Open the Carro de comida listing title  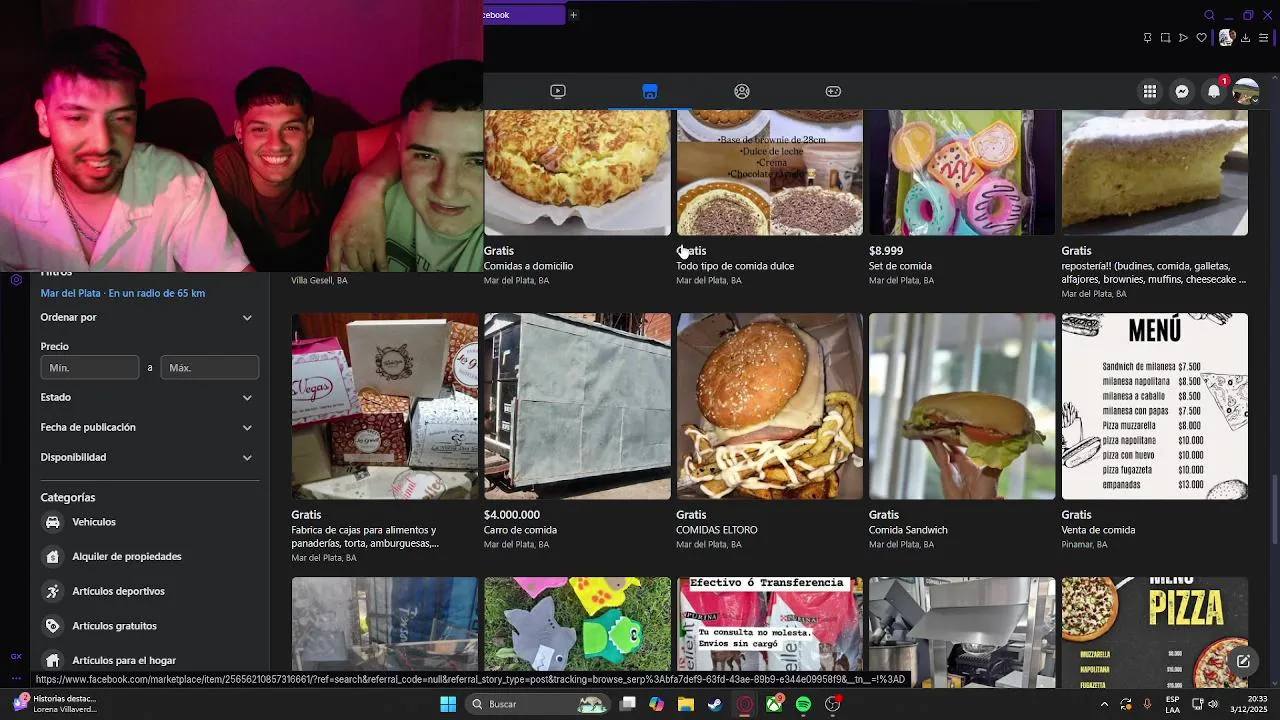point(520,530)
